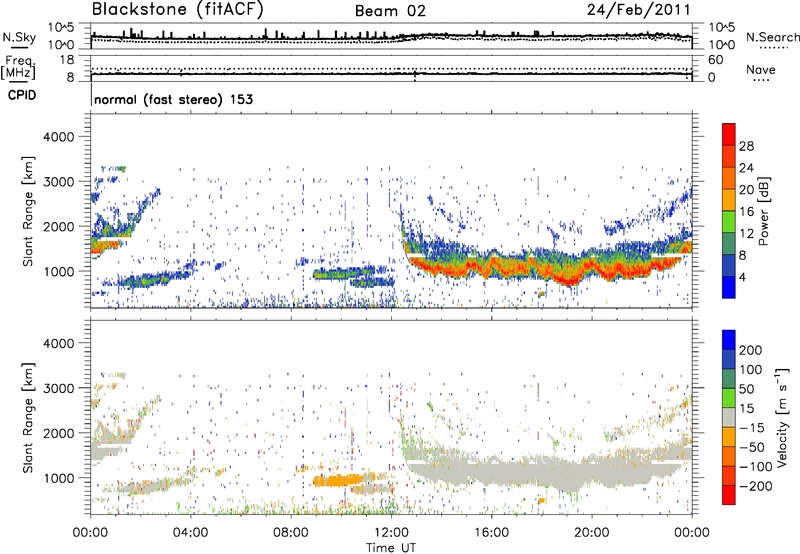Click the '16' power colorbar tick
This screenshot has width=800, height=554.
click(x=746, y=212)
